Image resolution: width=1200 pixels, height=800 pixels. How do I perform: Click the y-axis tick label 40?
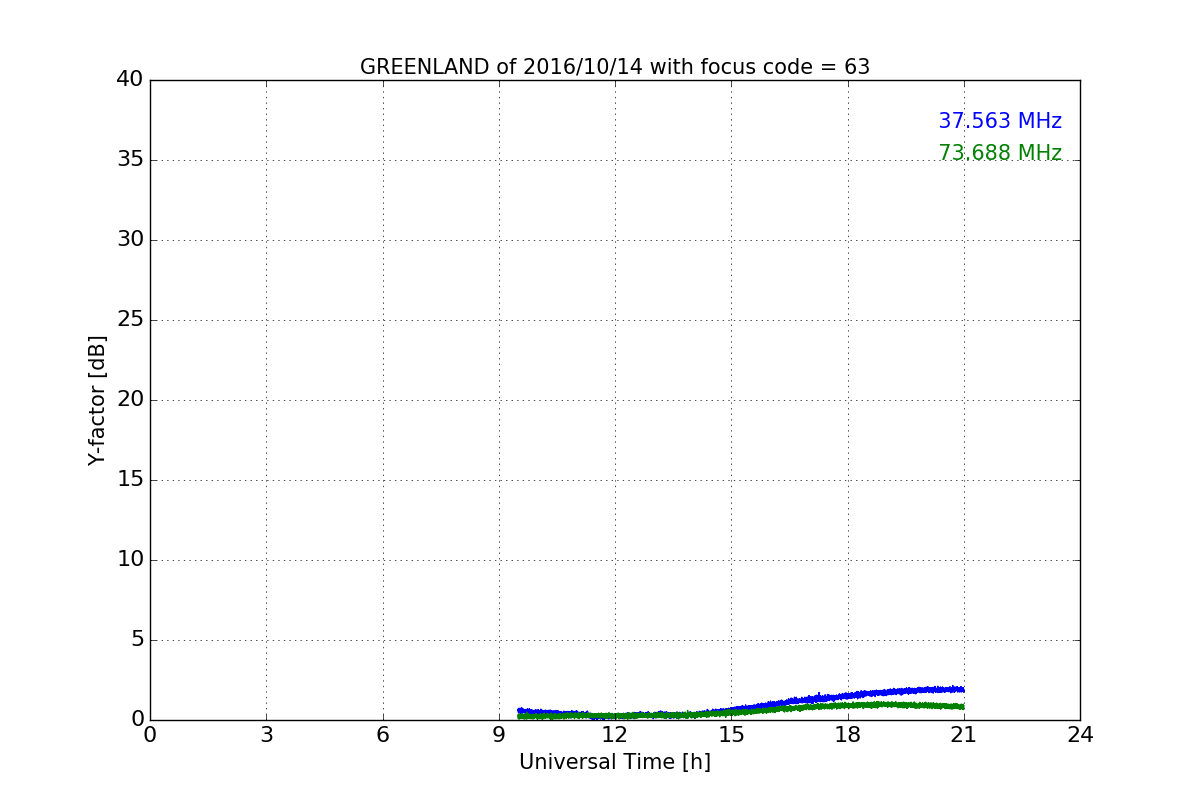[130, 80]
